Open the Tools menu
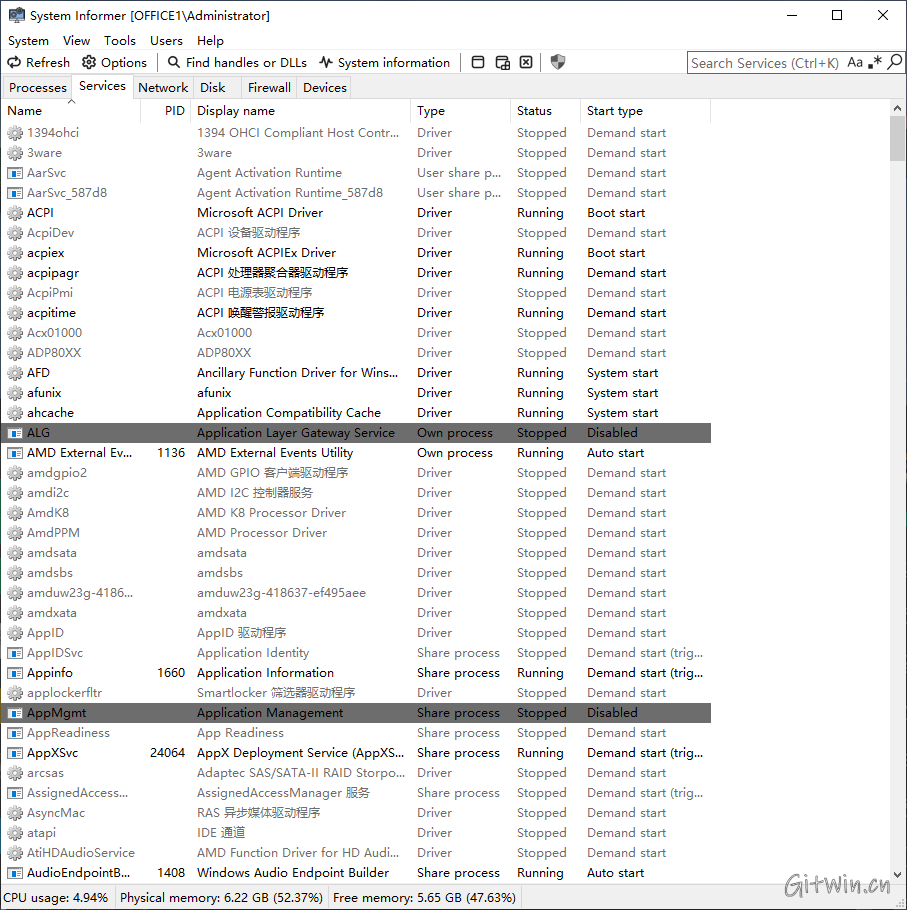907x910 pixels. tap(120, 41)
